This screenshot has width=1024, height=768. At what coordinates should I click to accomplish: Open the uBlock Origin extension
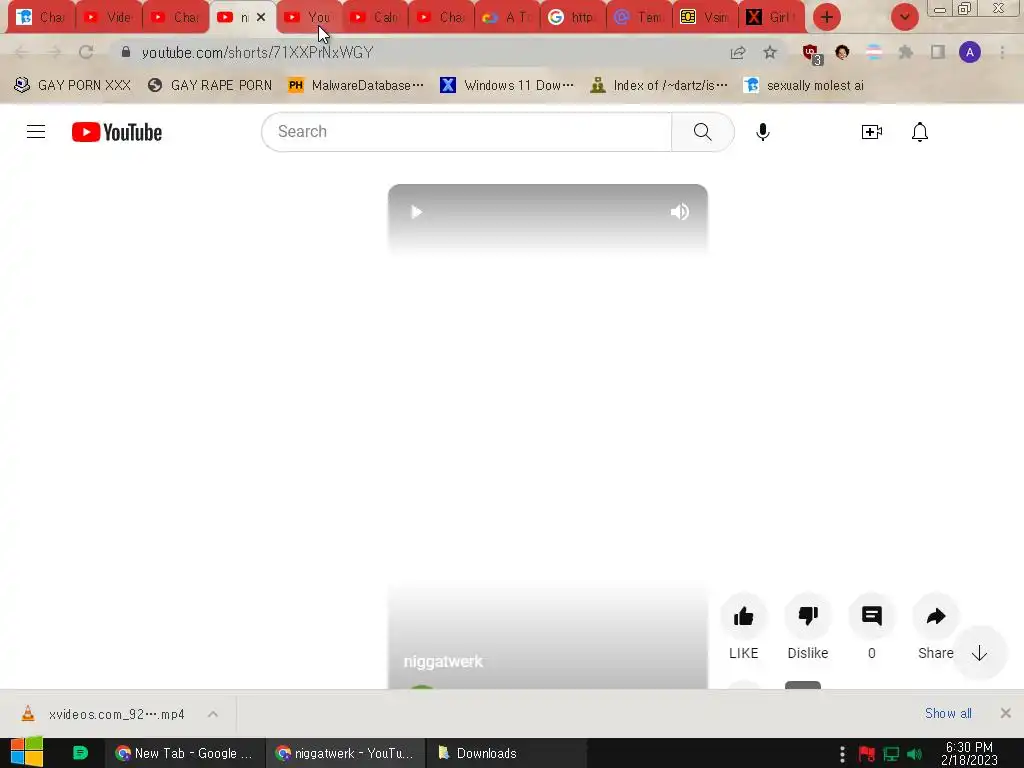tap(811, 54)
